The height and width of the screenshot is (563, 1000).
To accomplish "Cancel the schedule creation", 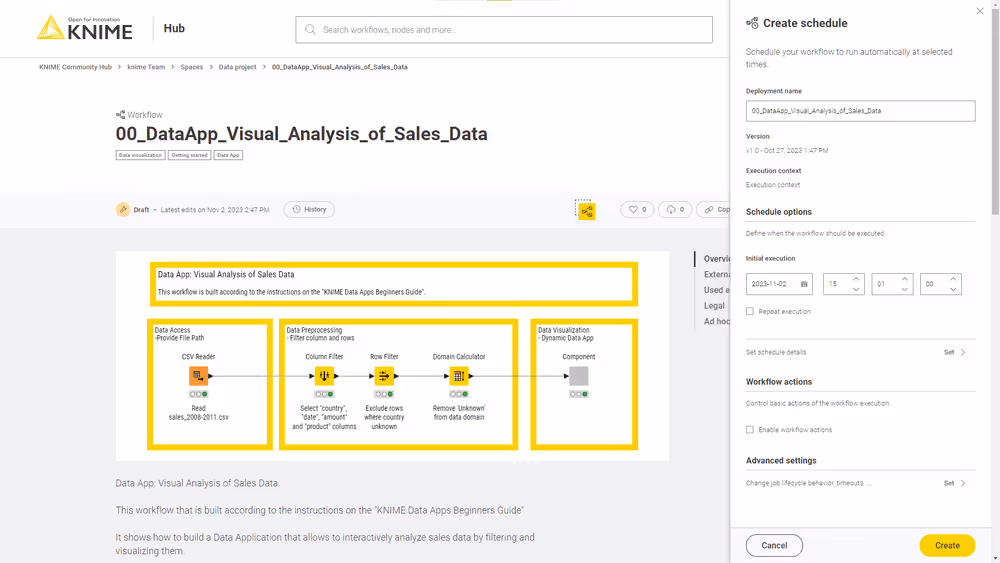I will click(774, 545).
